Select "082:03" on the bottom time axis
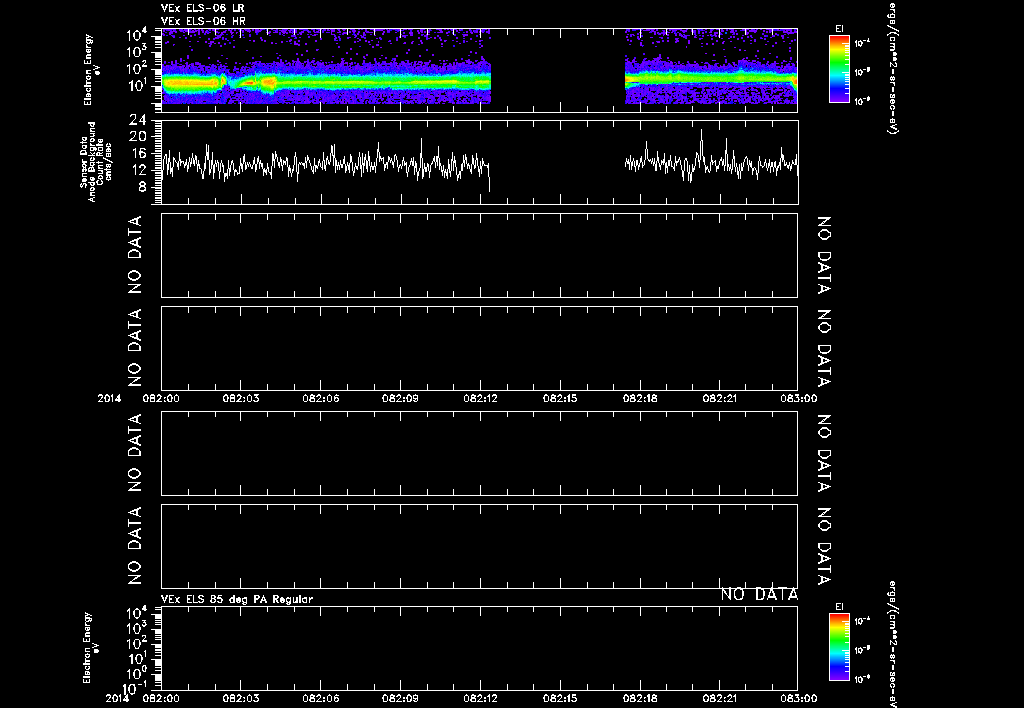This screenshot has height=708, width=1024. pos(240,698)
